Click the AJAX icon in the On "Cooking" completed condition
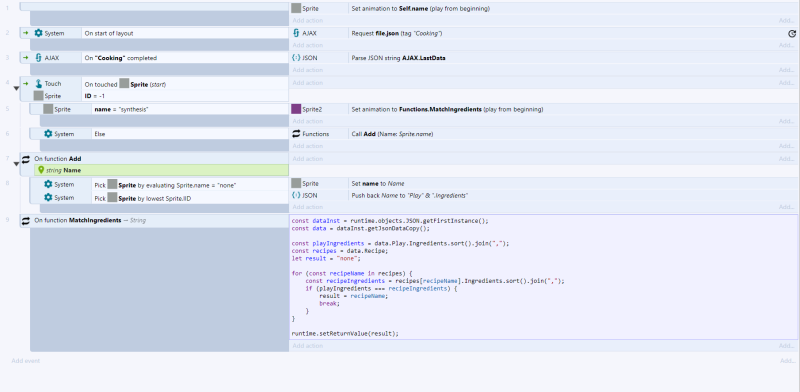This screenshot has height=392, width=800. click(x=38, y=58)
